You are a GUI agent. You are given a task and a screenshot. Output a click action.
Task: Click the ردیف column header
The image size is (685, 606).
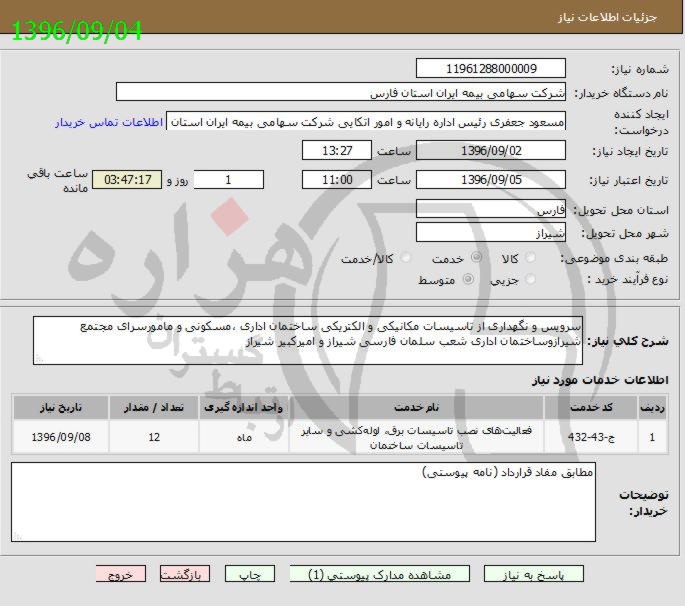click(652, 408)
